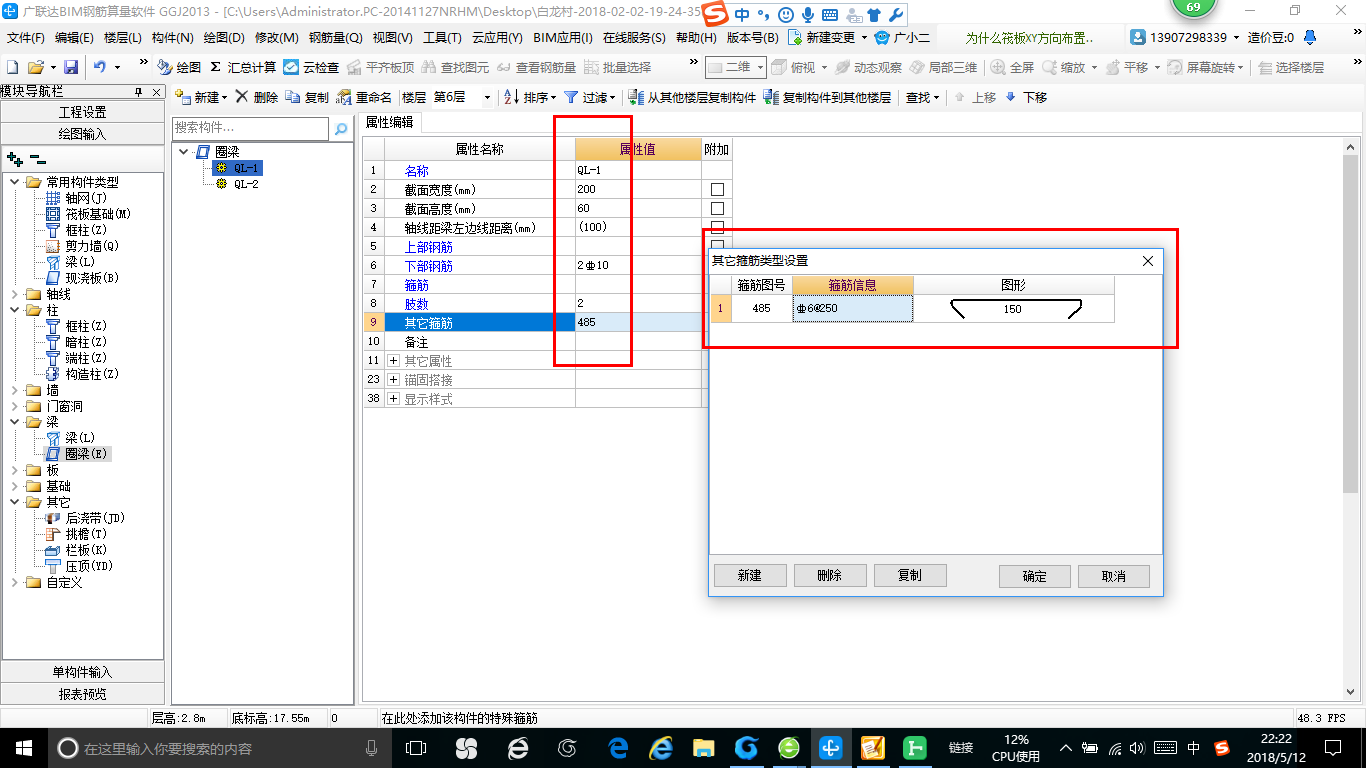Select 轴网(J) in the component tree
1366x768 pixels.
75,198
